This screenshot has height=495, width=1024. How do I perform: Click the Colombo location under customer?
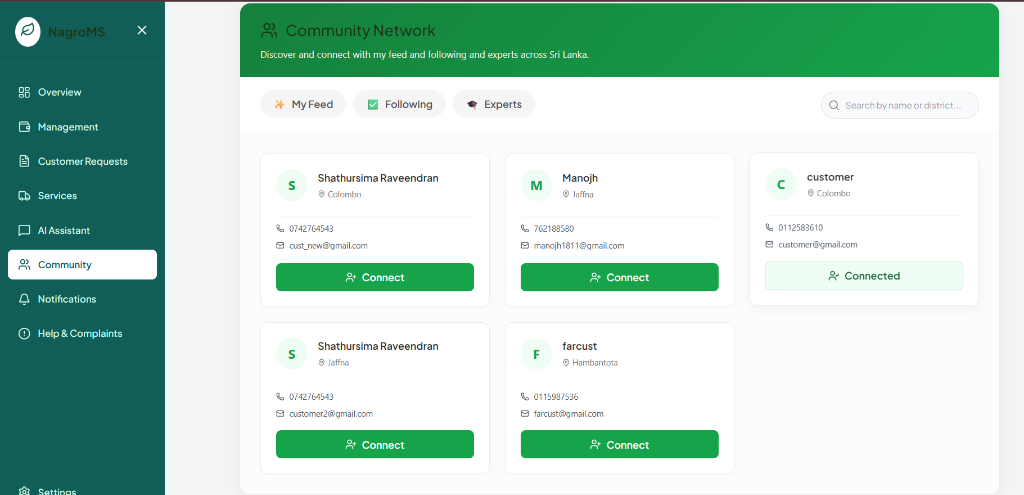point(833,193)
